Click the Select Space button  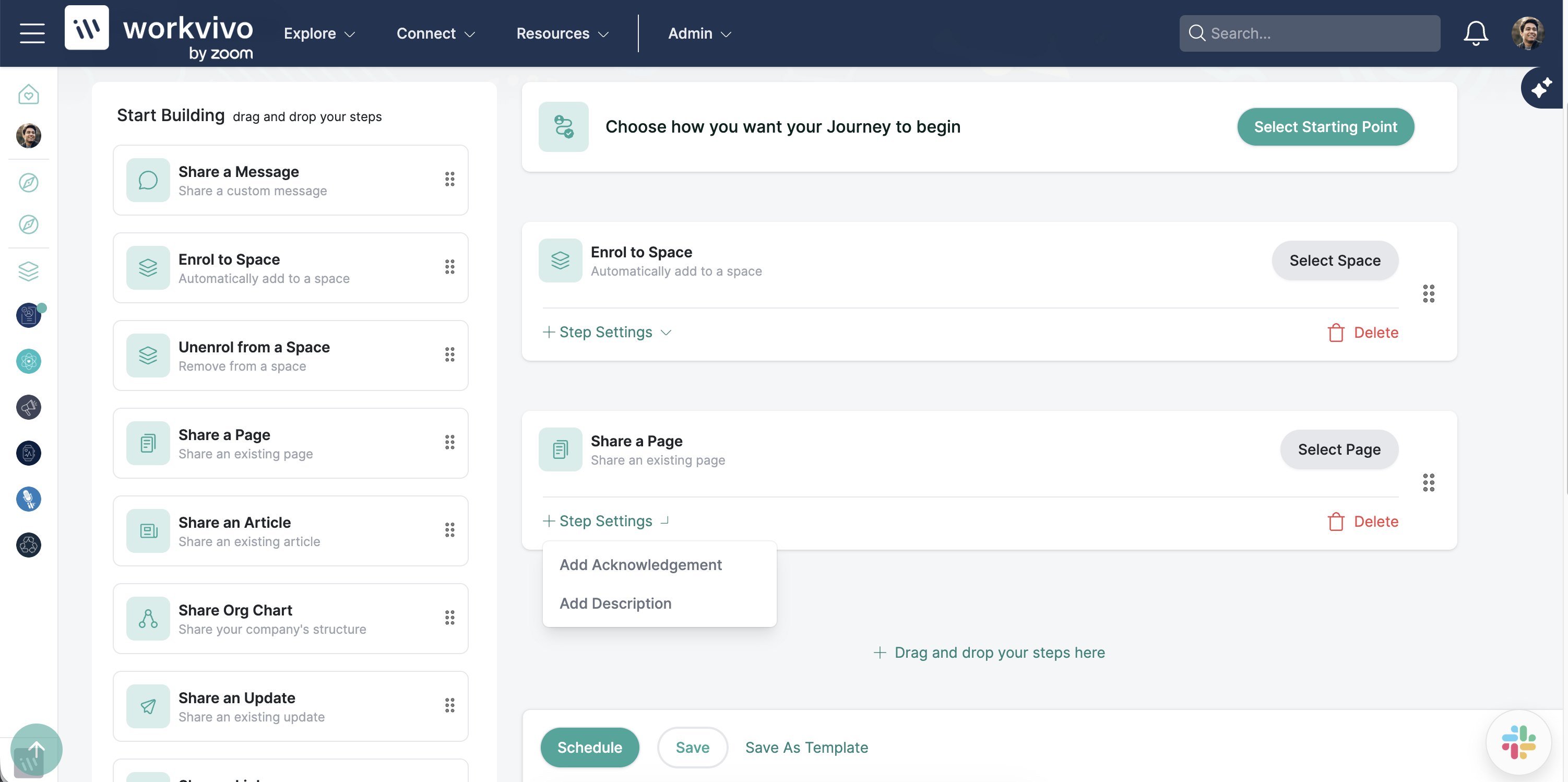point(1334,260)
